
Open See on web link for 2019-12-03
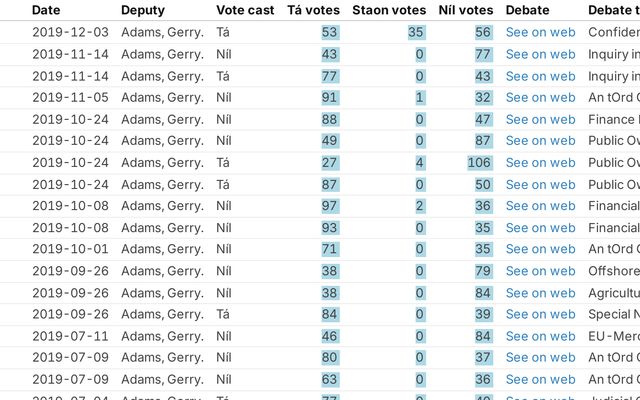click(x=540, y=32)
